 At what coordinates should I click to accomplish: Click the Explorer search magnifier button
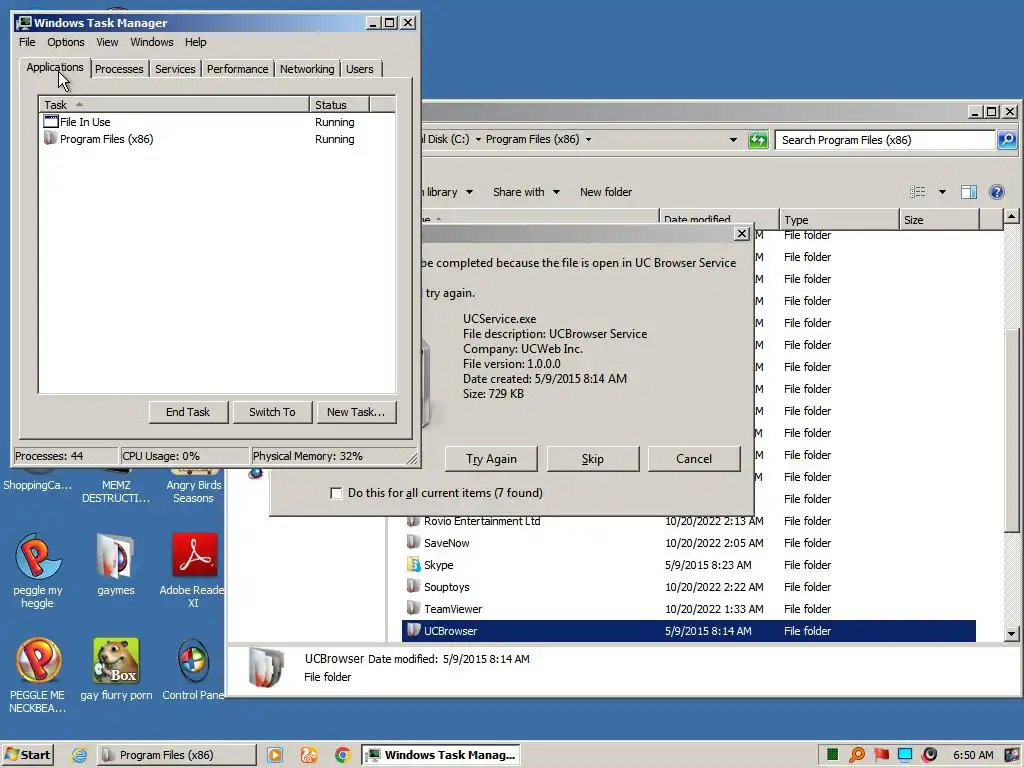pyautogui.click(x=1007, y=139)
